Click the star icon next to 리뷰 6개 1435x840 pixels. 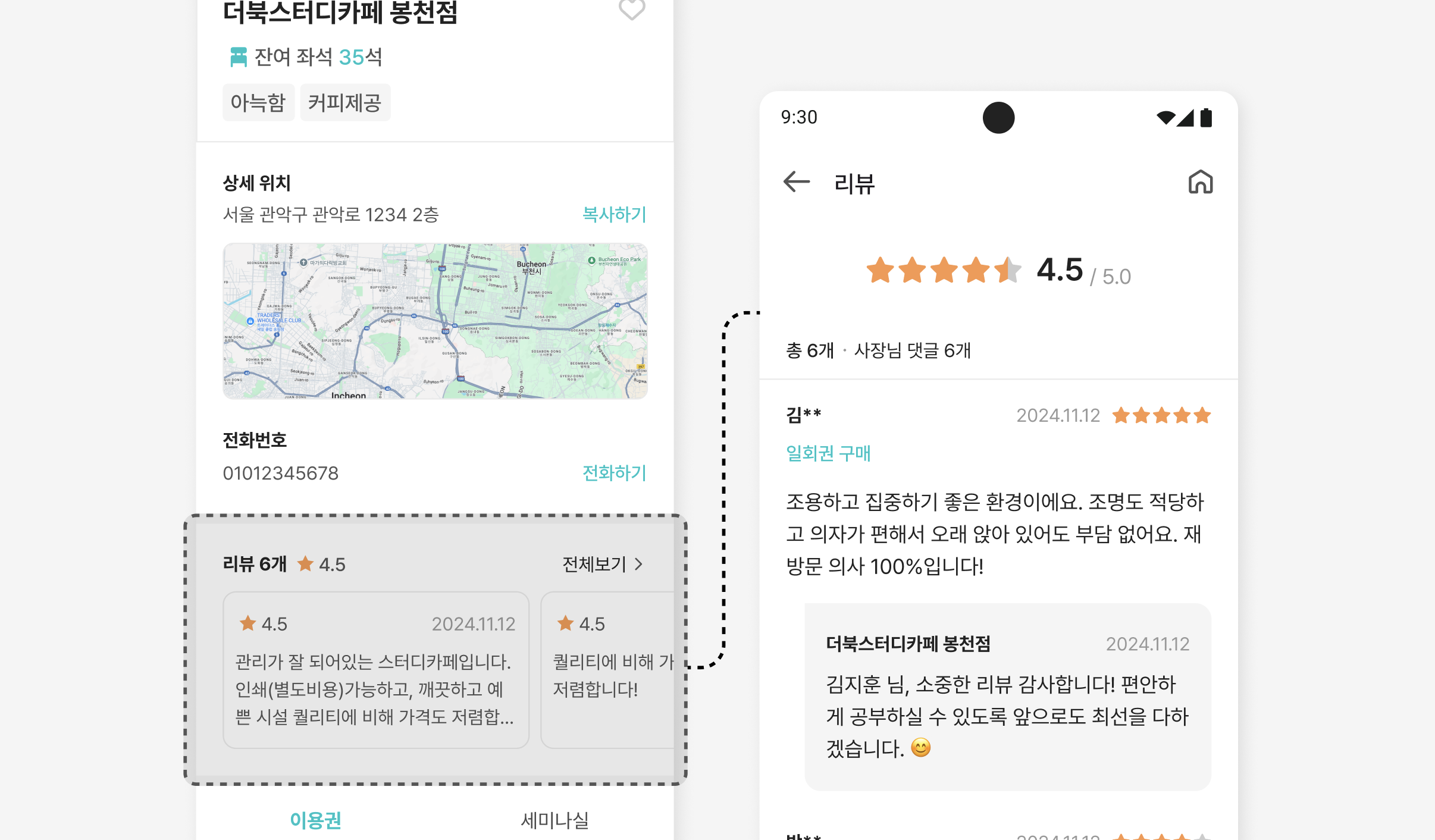point(305,563)
